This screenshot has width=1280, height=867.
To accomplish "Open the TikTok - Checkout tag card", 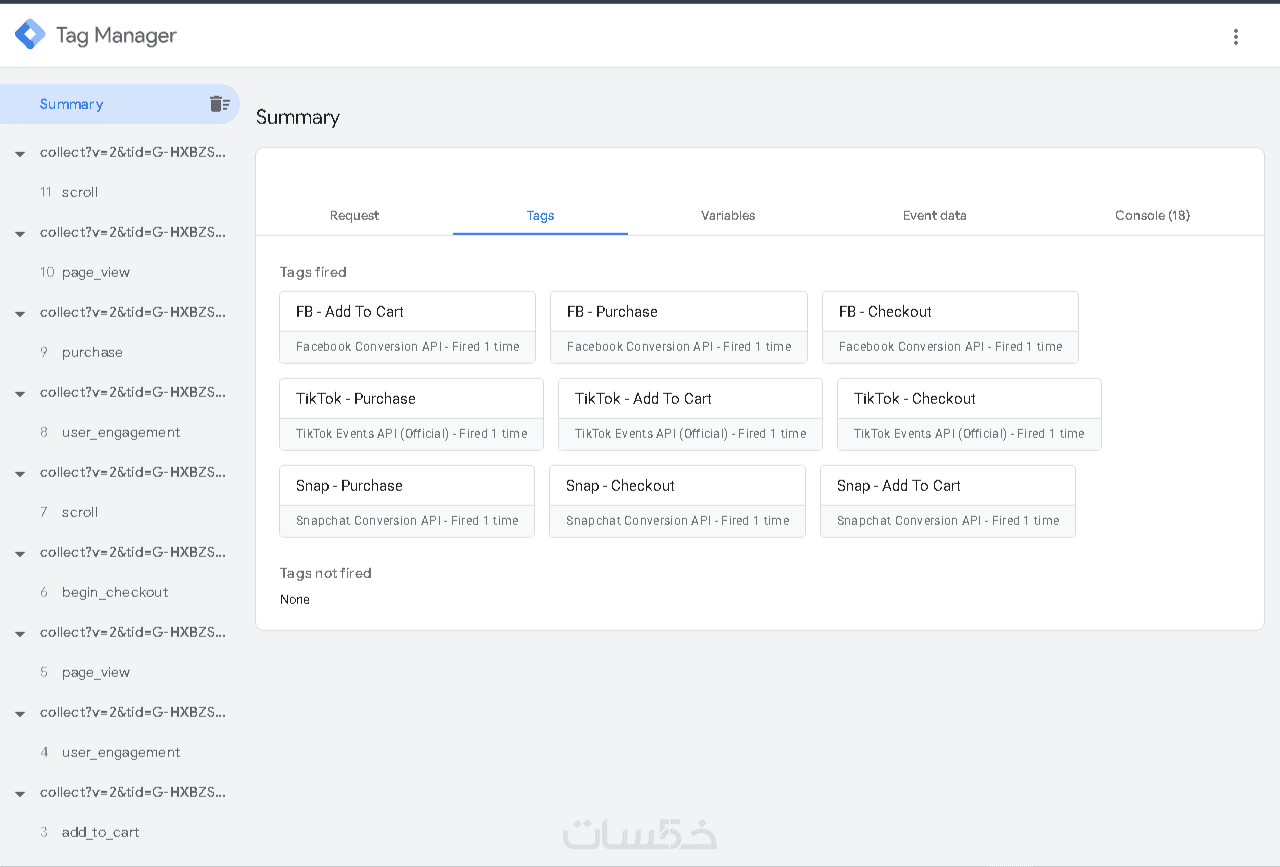I will pyautogui.click(x=969, y=414).
